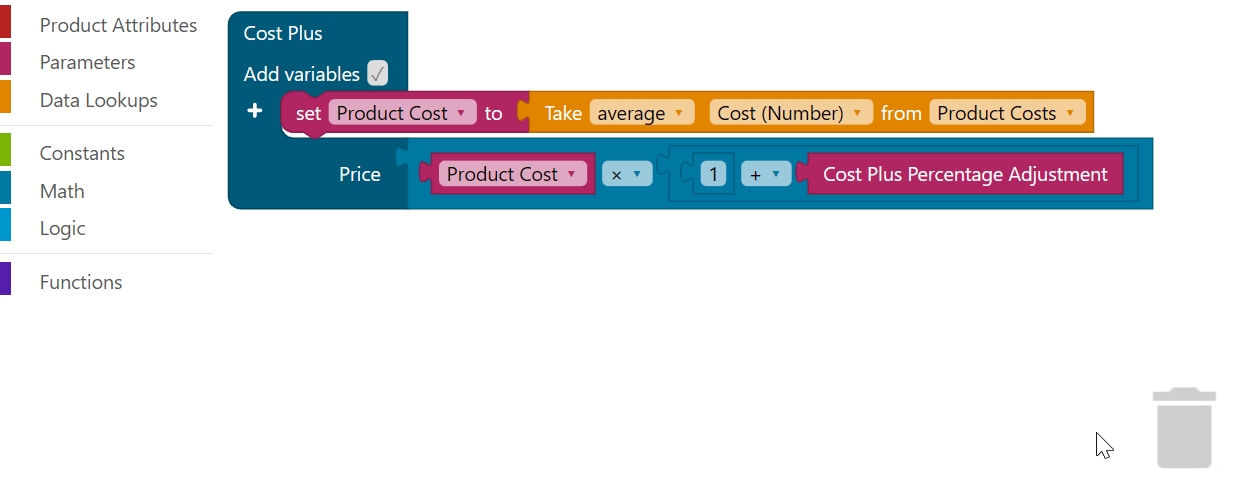Click the Cost Plus block title
Viewport: 1244px width, 495px height.
(x=283, y=33)
